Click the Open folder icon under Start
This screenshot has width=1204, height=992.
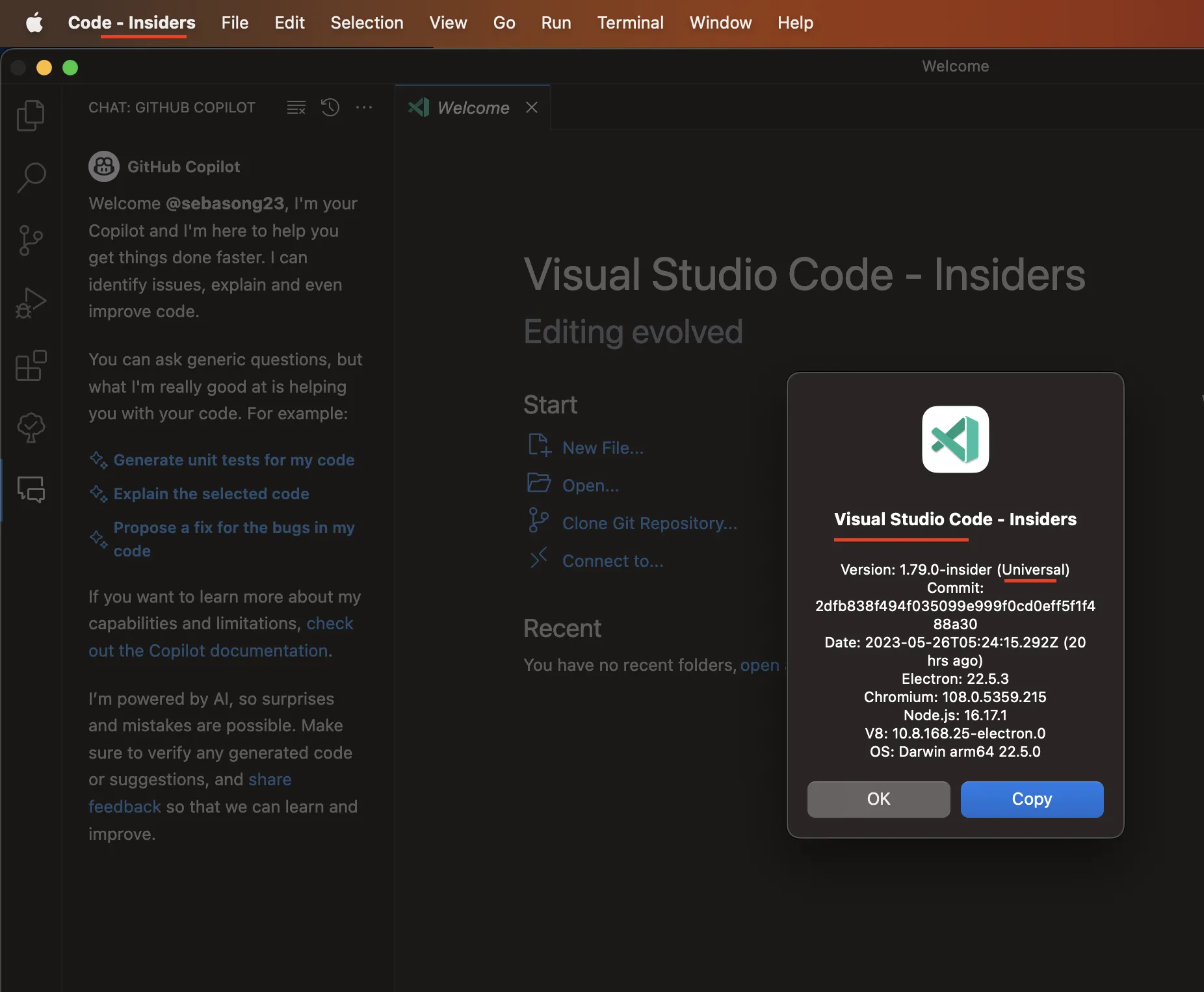click(x=539, y=483)
